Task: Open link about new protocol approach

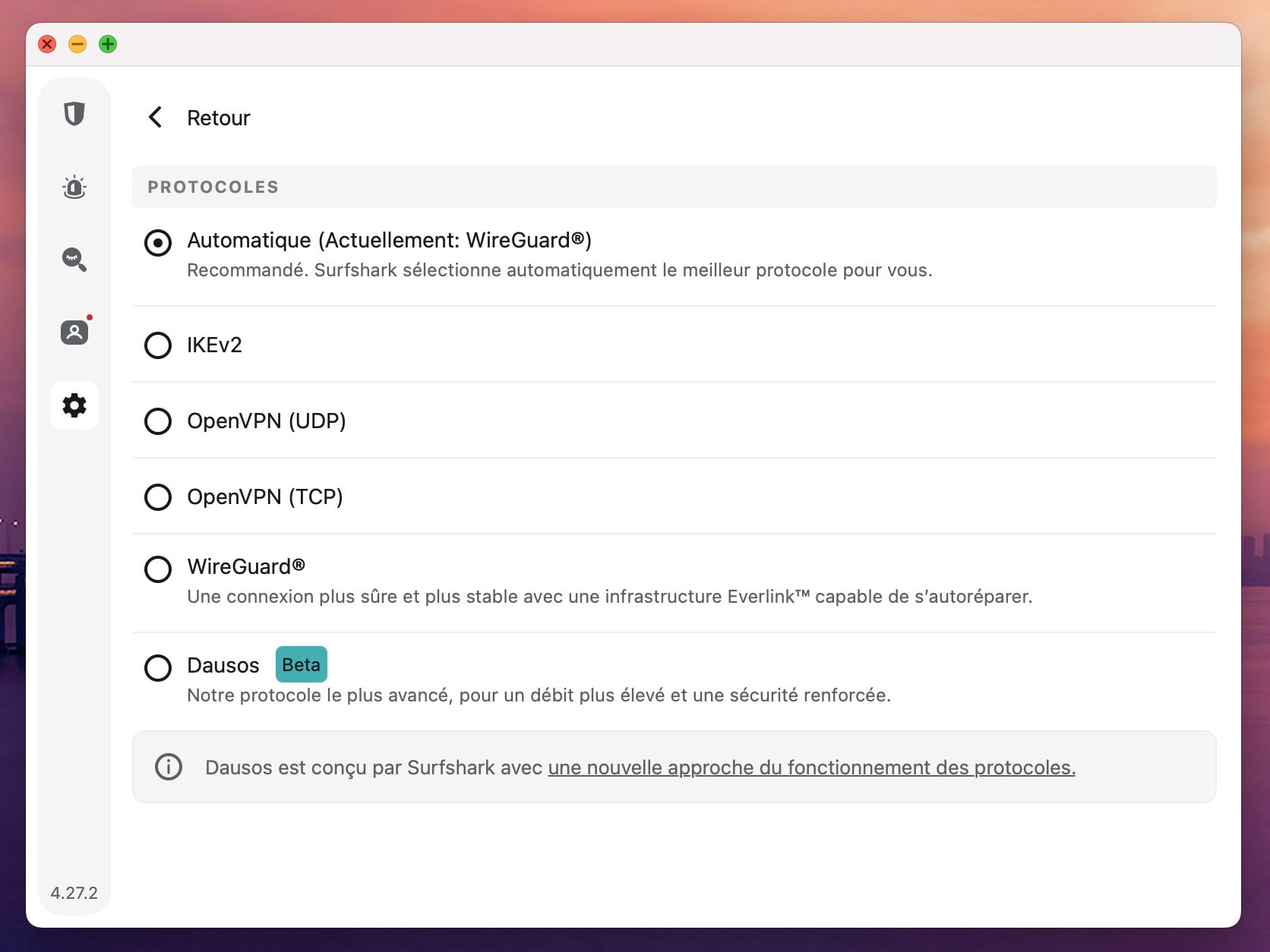Action: [x=811, y=768]
